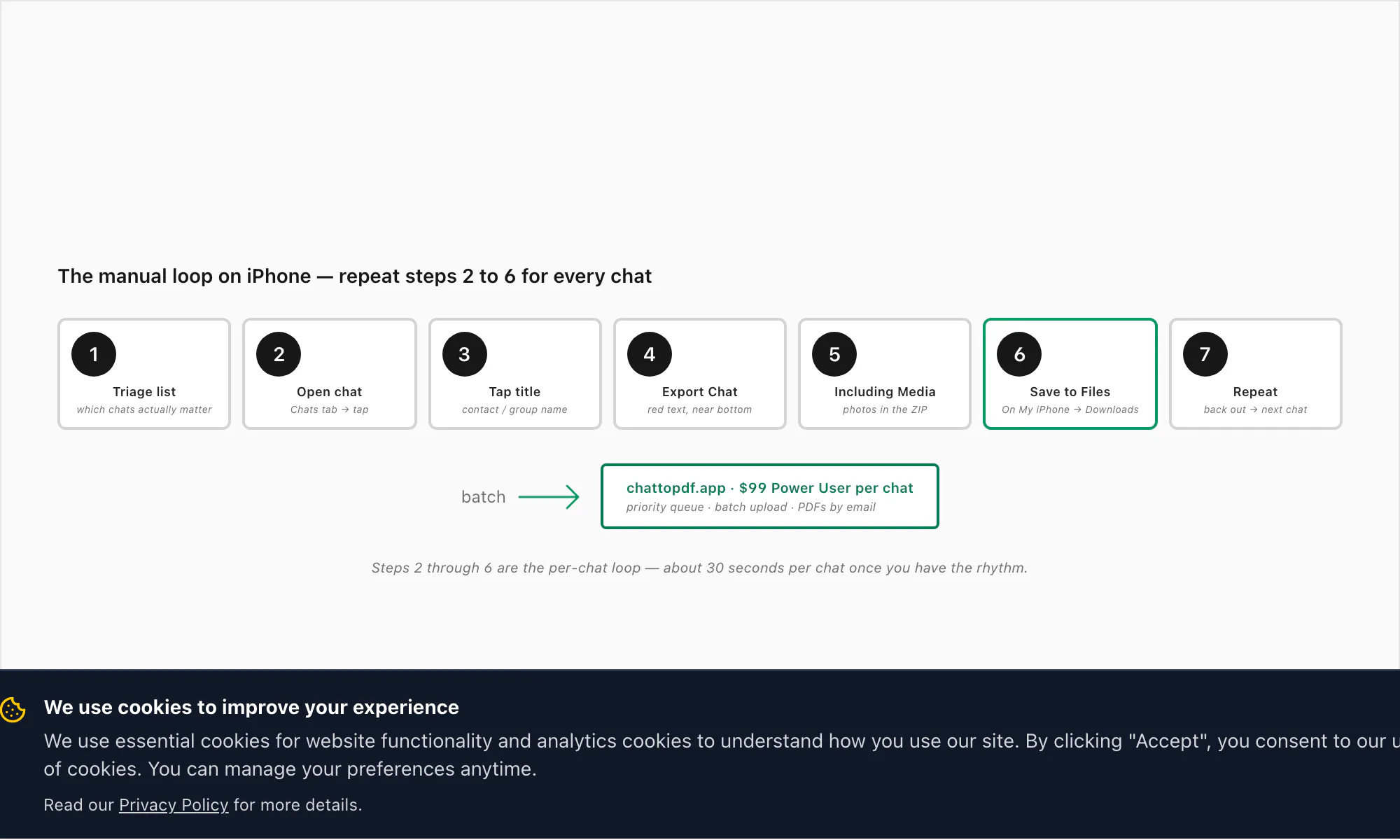Image resolution: width=1400 pixels, height=840 pixels.
Task: Open the chattopdf.app Power User box
Action: click(x=769, y=496)
